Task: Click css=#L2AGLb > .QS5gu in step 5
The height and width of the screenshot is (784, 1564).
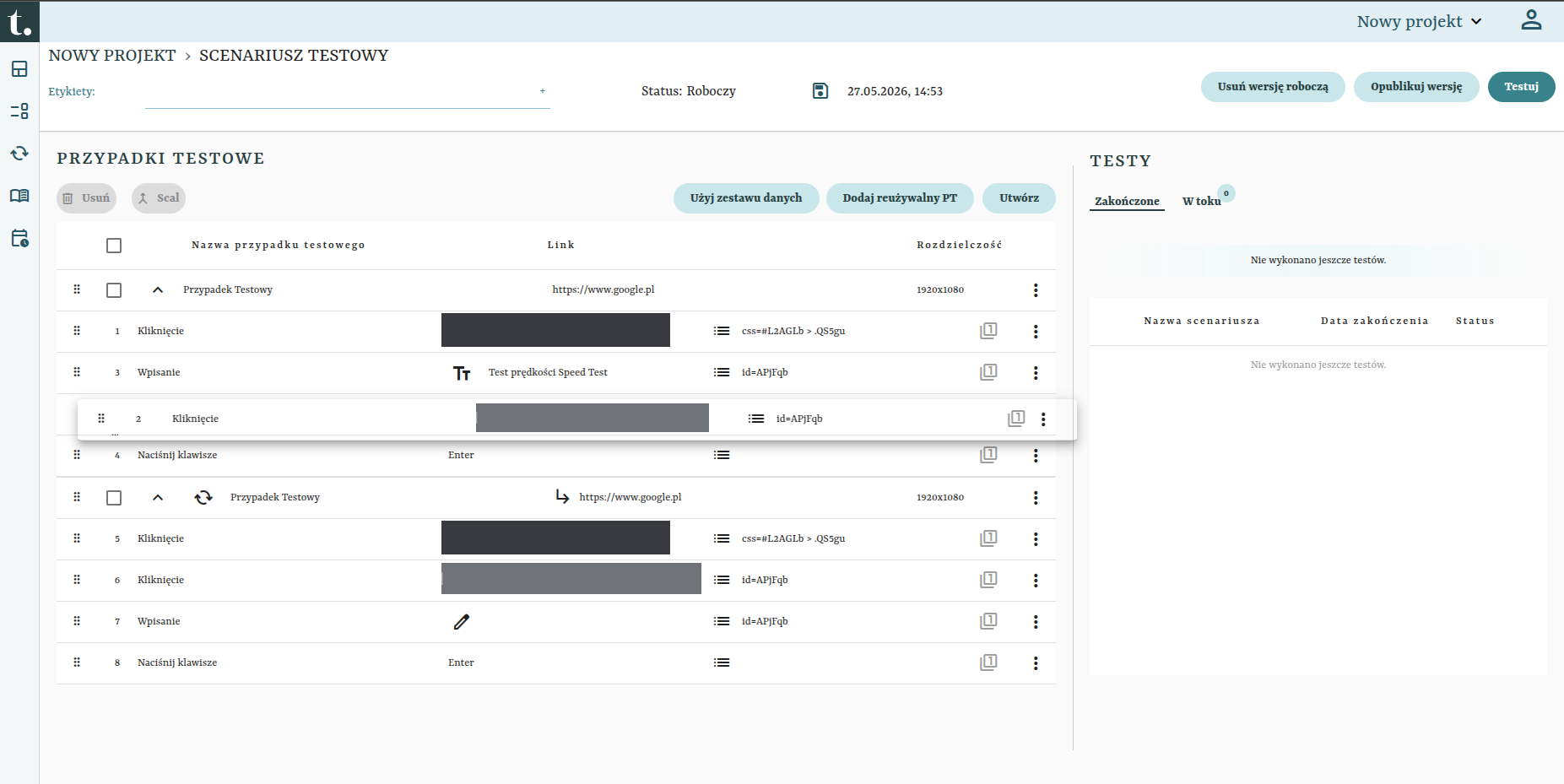Action: point(793,538)
